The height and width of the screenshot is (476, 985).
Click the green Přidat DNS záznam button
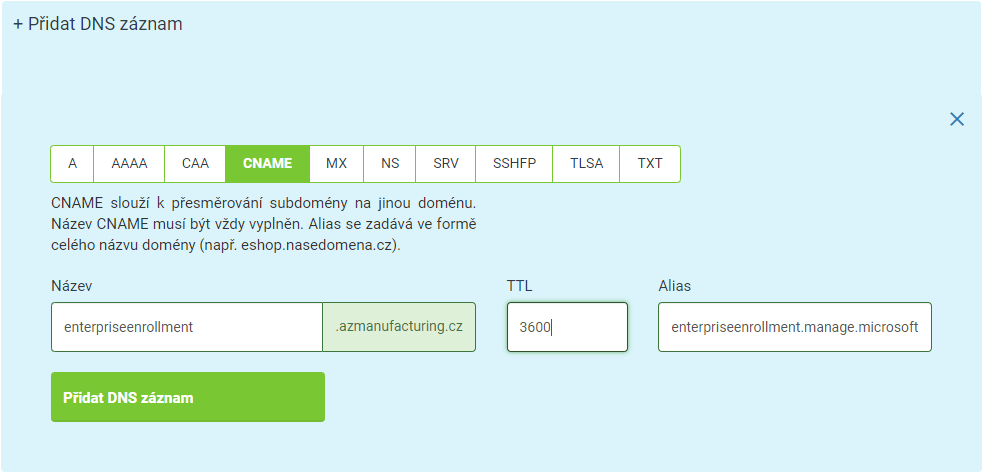(x=188, y=397)
